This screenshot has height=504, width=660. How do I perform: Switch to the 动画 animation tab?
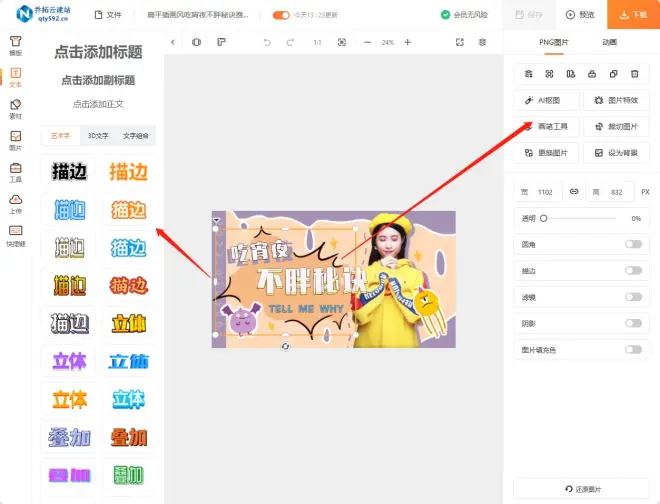609,43
